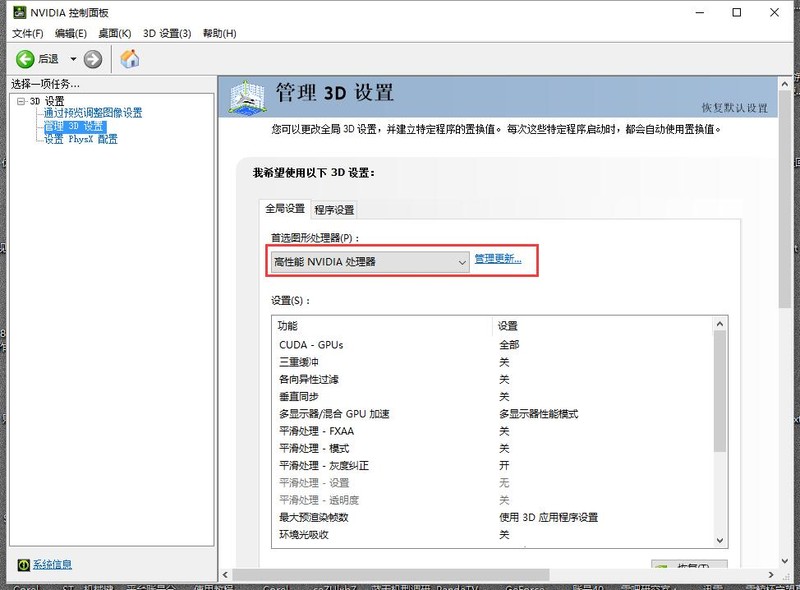
Task: Select the 环境光吸收 setting row
Action: click(x=492, y=535)
